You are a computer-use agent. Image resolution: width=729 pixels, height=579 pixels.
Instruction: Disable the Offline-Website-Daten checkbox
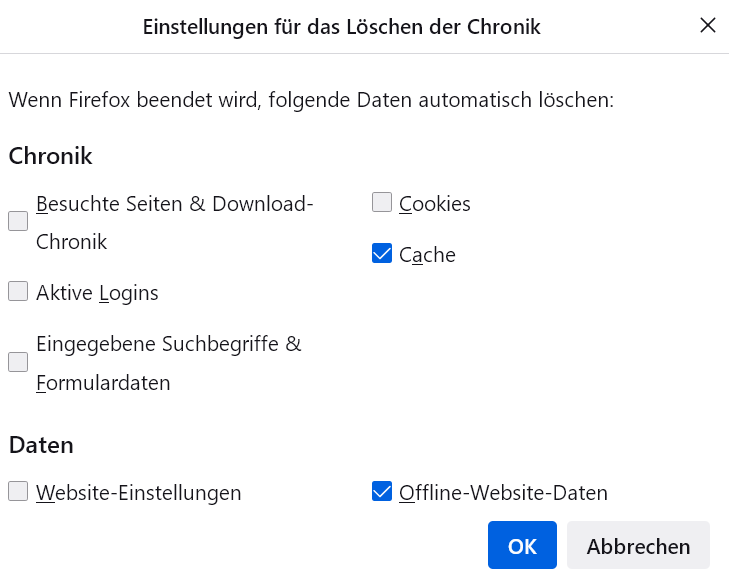382,491
